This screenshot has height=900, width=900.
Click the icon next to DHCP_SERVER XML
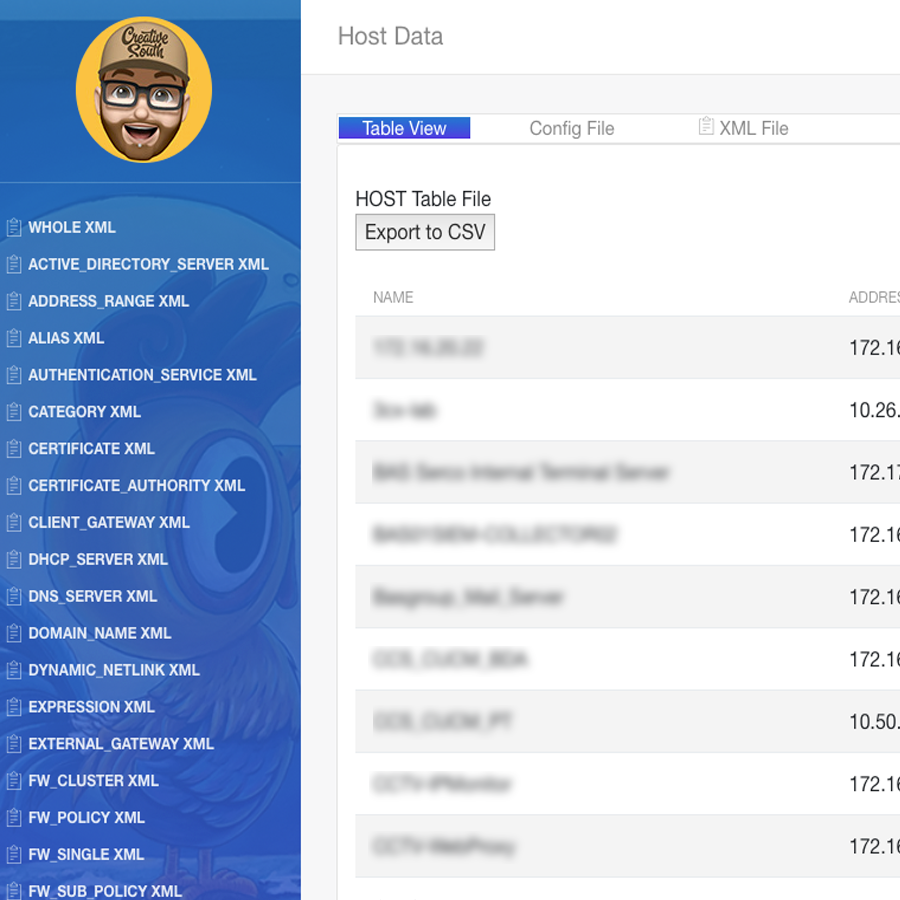[x=14, y=560]
